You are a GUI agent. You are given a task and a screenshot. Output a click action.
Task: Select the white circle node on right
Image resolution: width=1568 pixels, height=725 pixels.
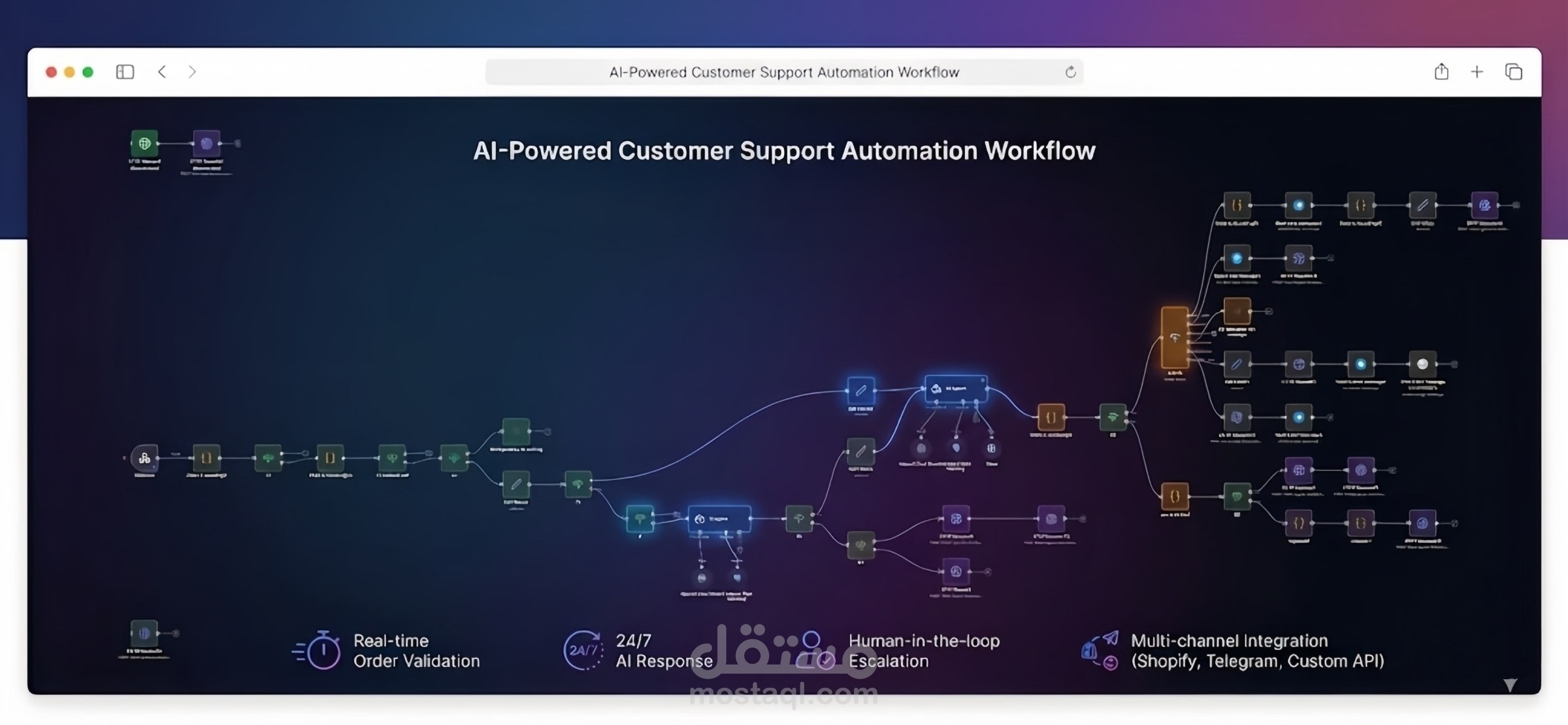(x=1422, y=364)
